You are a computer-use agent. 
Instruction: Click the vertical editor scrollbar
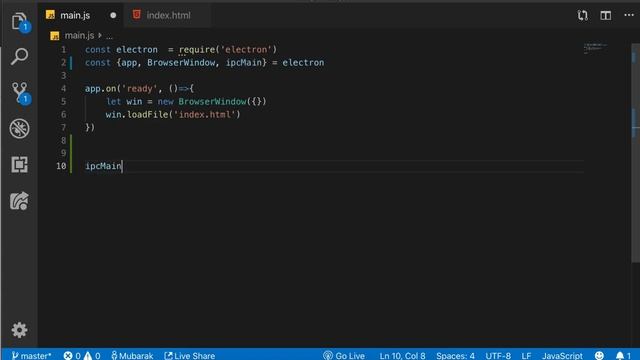tap(636, 153)
